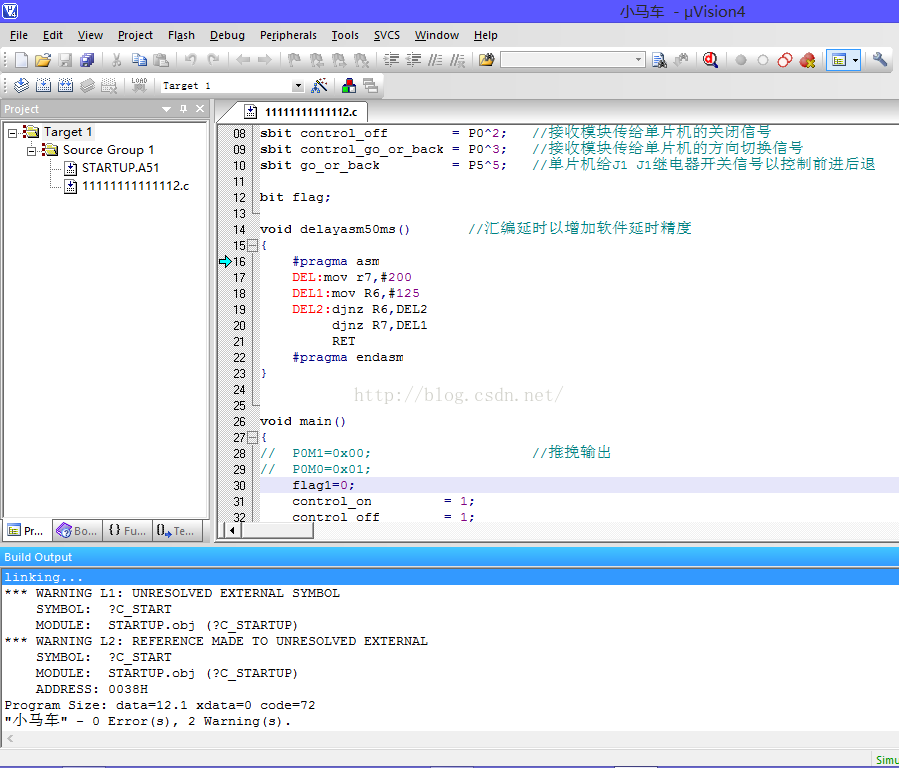
Task: Open the search text combo box dropdown
Action: pyautogui.click(x=638, y=60)
